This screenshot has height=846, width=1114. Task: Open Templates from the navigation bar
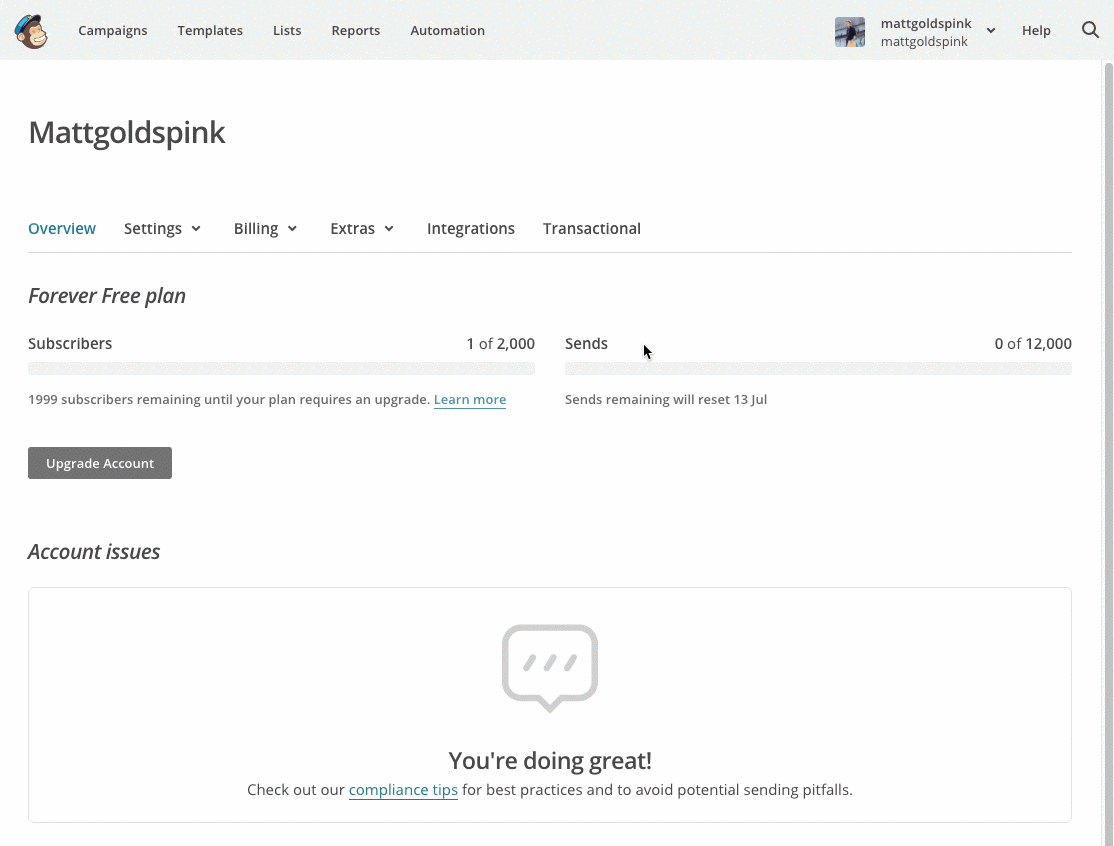pos(210,30)
